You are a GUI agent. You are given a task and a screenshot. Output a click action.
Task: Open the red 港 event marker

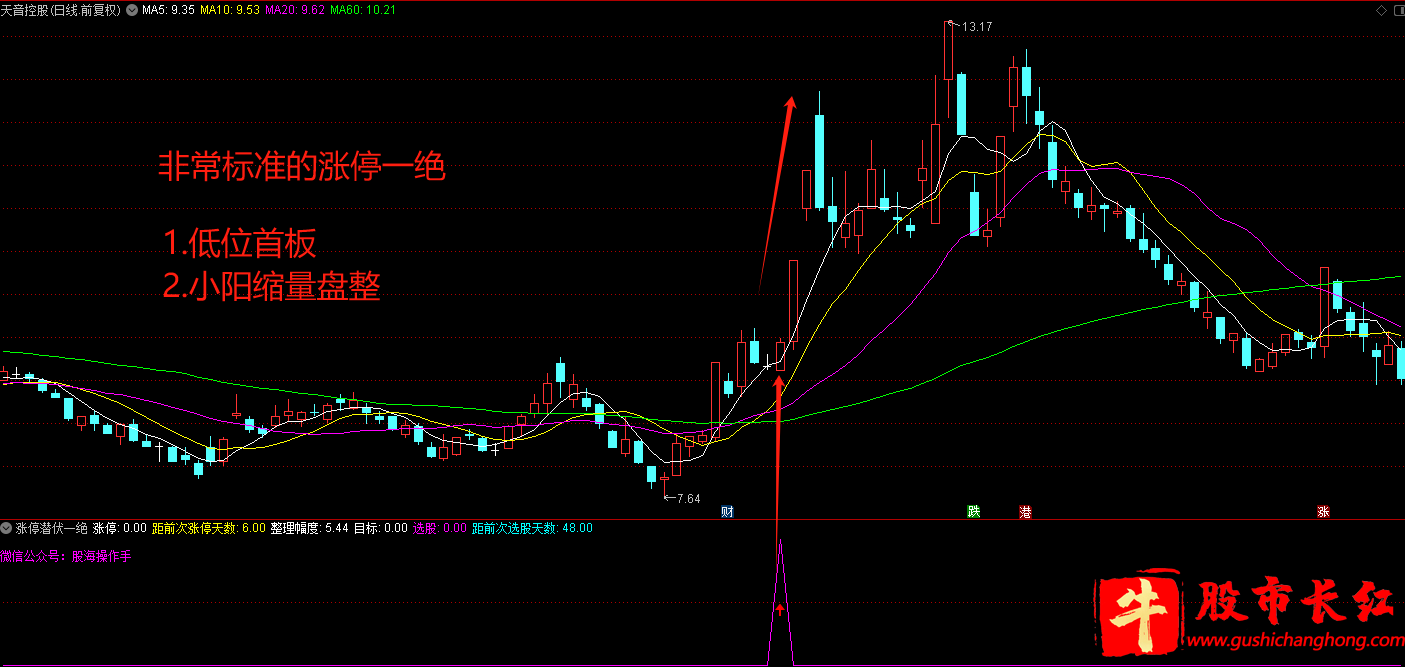tap(1025, 512)
